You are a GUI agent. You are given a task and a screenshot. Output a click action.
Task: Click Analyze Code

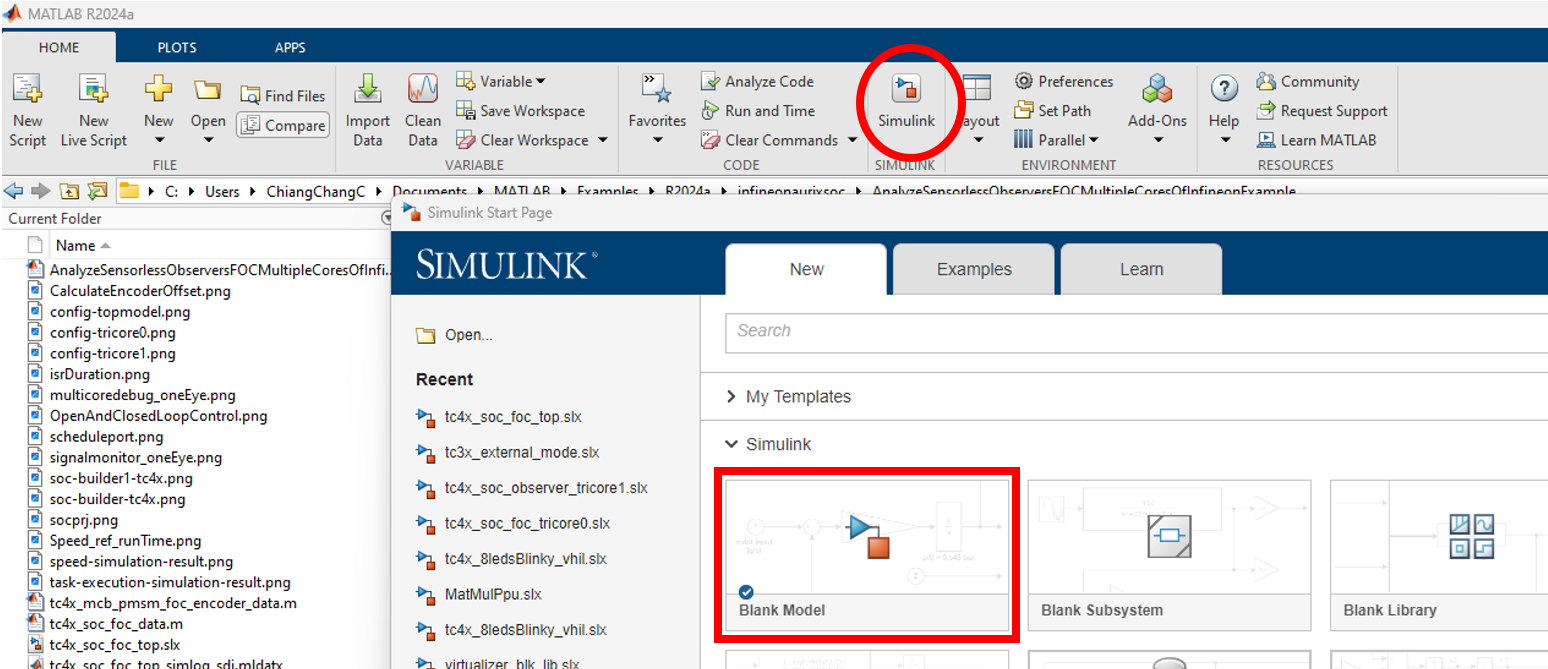click(757, 82)
